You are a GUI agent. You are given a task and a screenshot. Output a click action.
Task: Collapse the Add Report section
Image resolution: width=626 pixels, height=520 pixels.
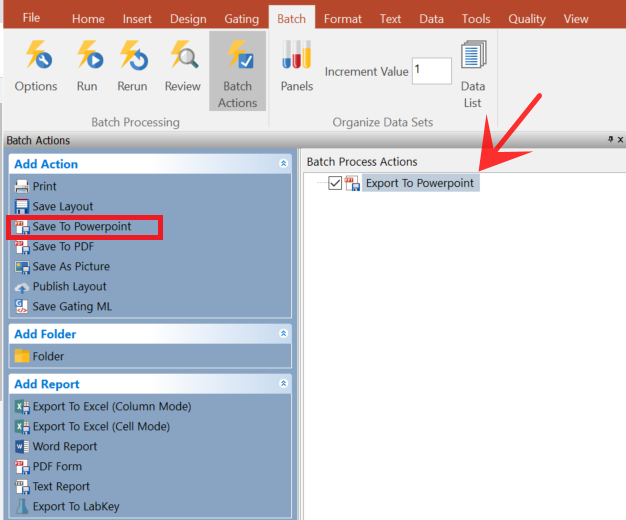(x=283, y=383)
